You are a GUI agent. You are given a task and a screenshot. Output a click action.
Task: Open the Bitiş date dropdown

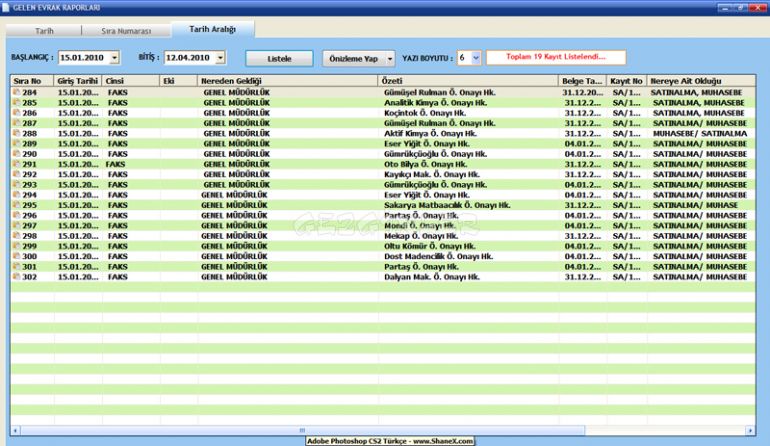[220, 59]
